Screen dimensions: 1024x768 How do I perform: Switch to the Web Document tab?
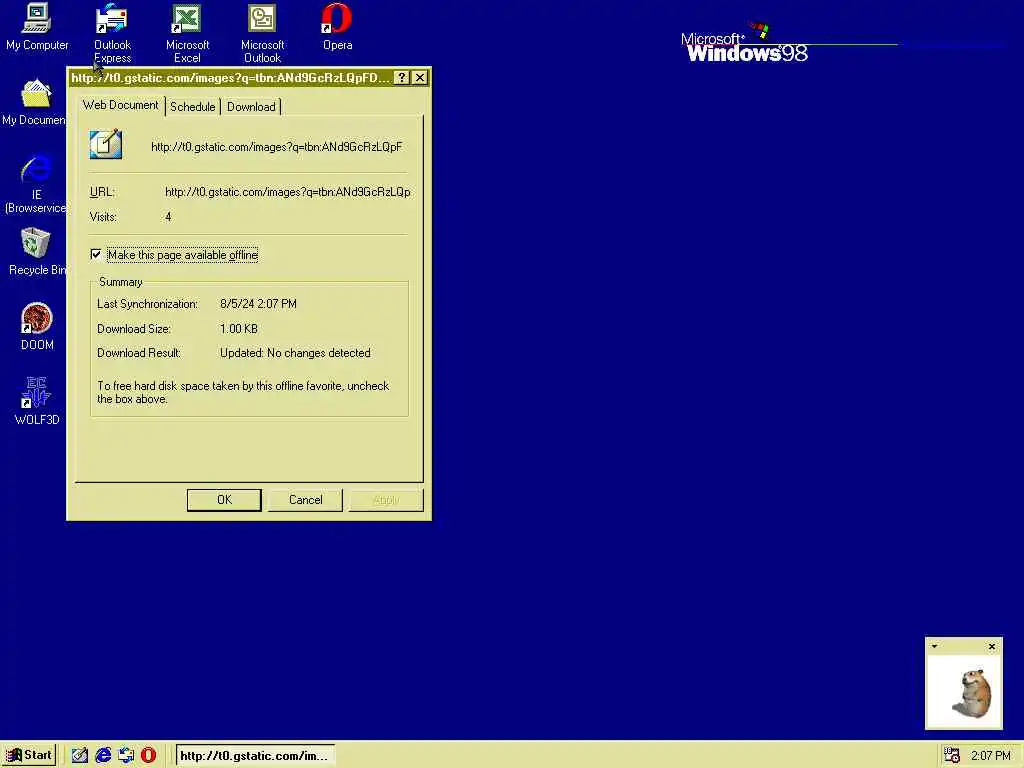(x=121, y=105)
